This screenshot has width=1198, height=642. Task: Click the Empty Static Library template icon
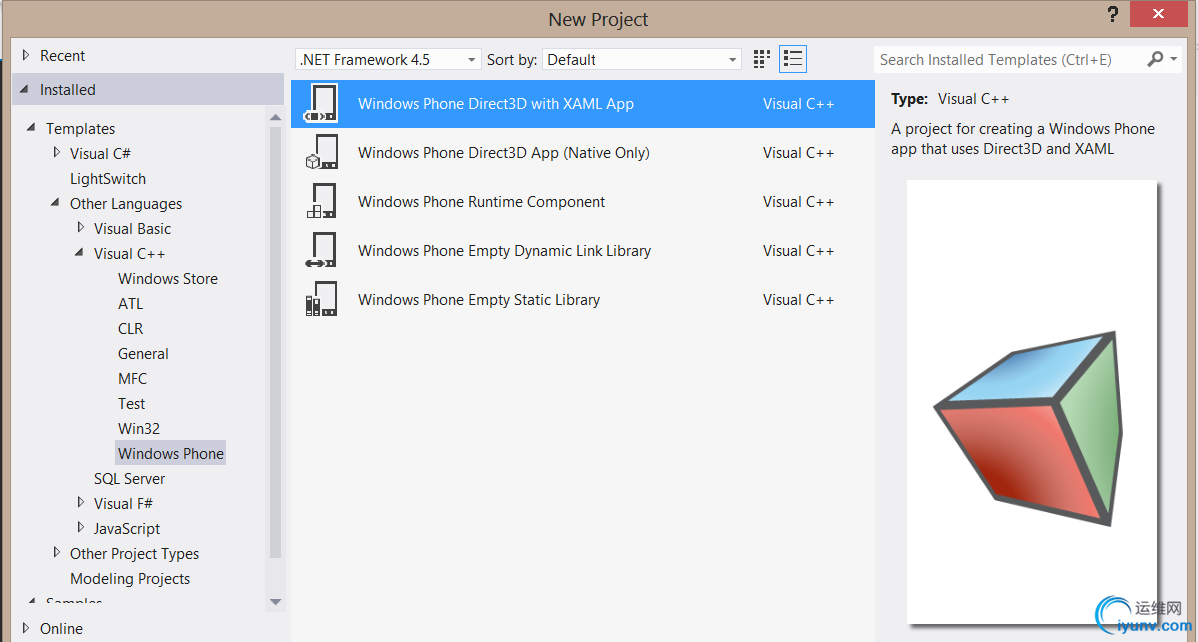tap(321, 300)
